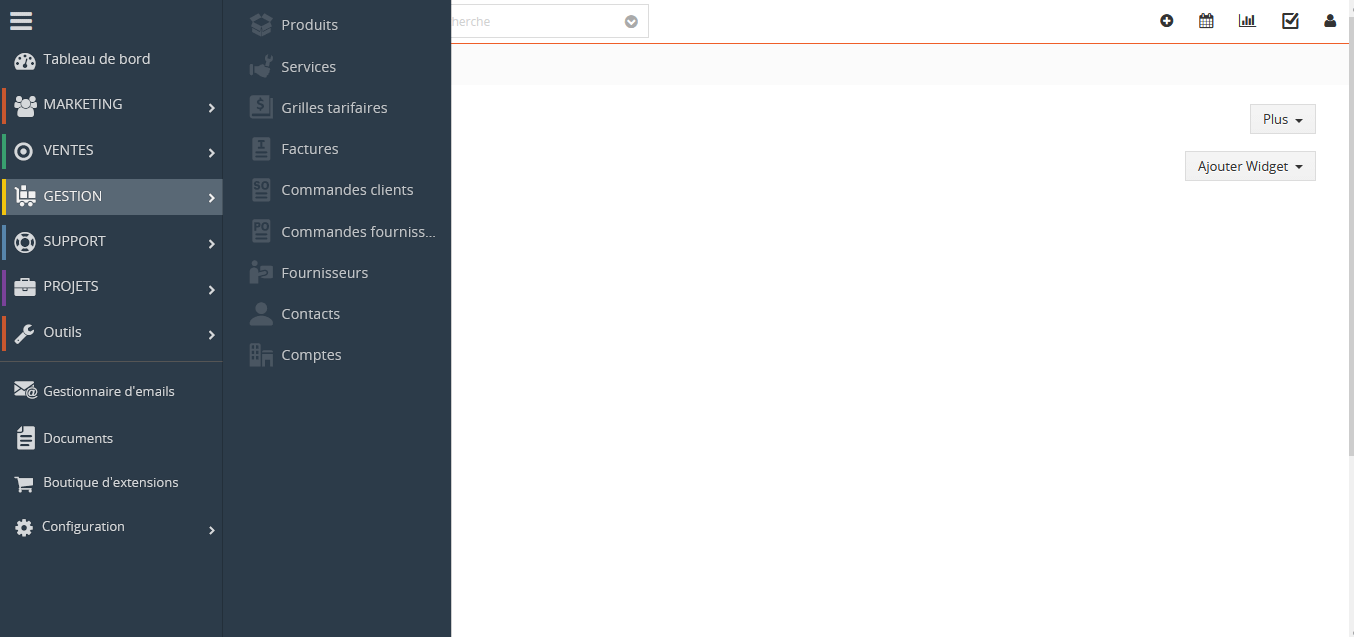1354x637 pixels.
Task: Open Commandes clients
Action: pyautogui.click(x=347, y=189)
